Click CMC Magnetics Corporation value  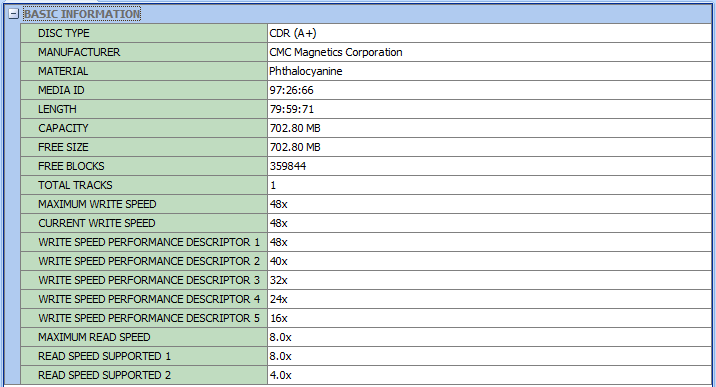[336, 52]
